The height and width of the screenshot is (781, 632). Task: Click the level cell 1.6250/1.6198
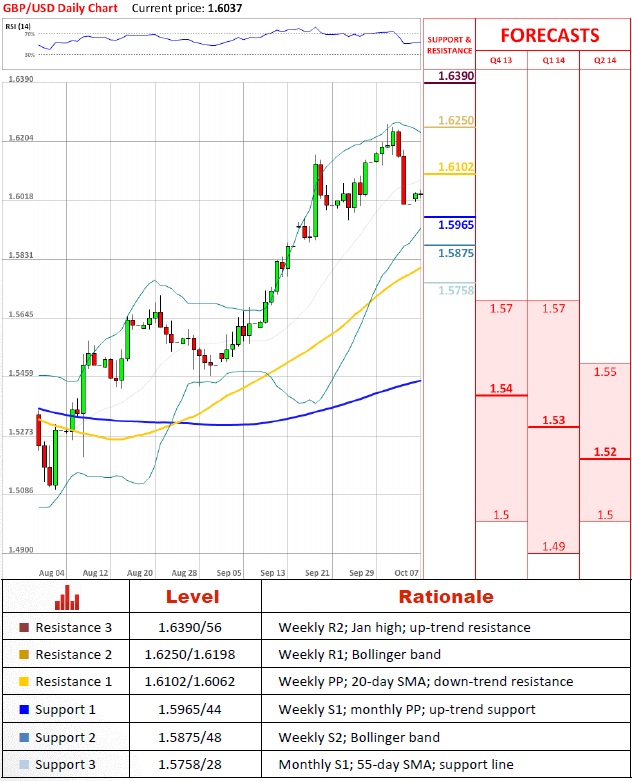tap(190, 654)
